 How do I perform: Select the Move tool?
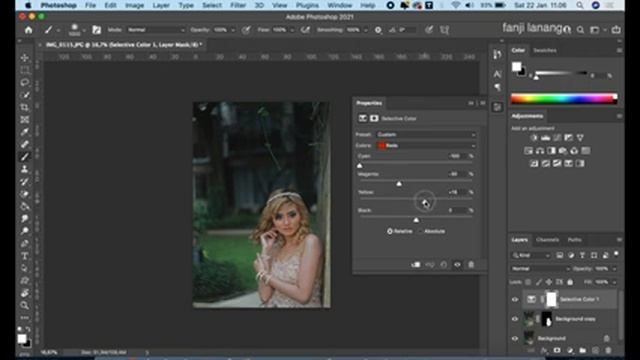pos(25,58)
